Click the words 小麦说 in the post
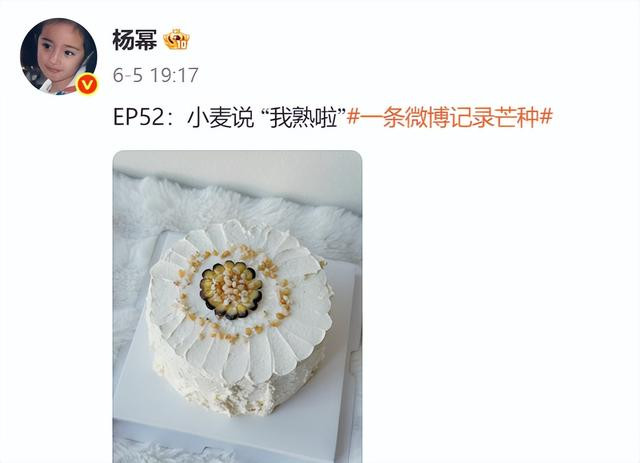This screenshot has height=463, width=640. tap(220, 118)
